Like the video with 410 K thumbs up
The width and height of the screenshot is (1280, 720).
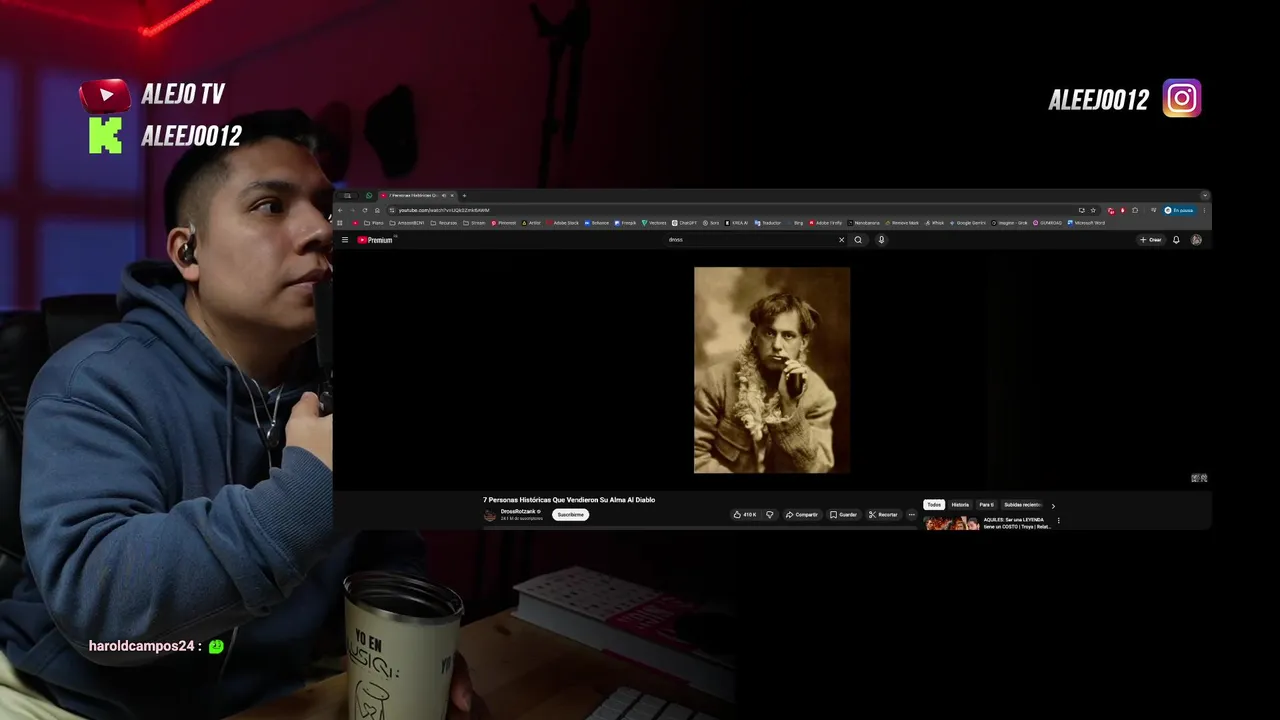[x=745, y=515]
